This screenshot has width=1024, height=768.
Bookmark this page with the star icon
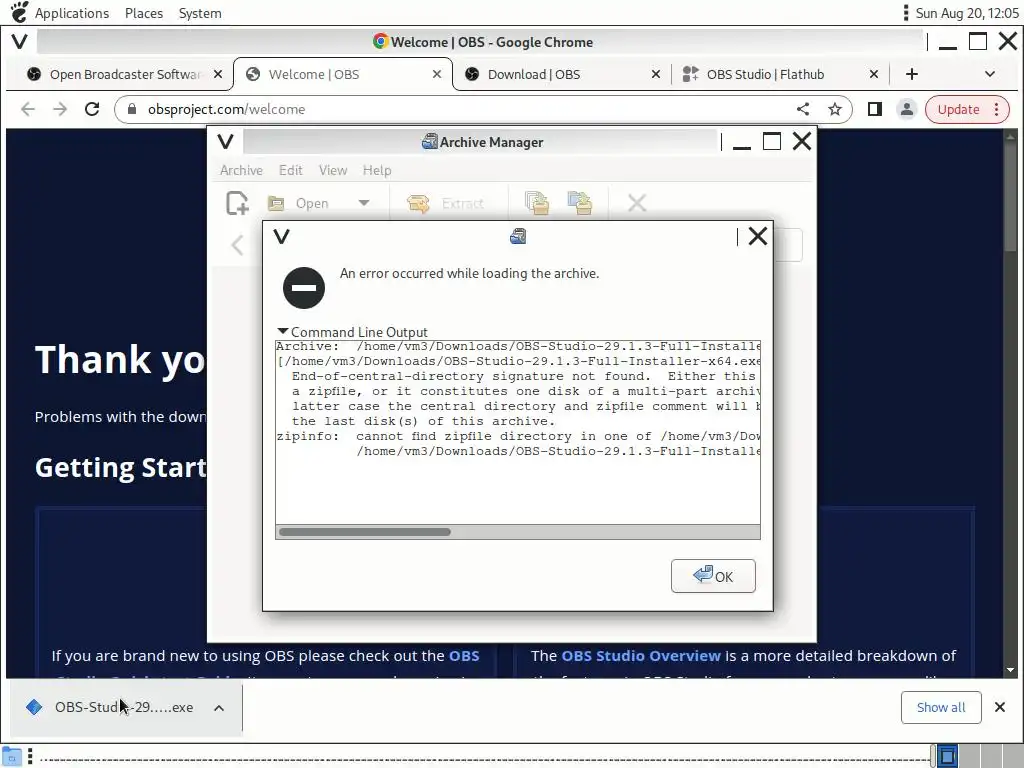pos(835,109)
